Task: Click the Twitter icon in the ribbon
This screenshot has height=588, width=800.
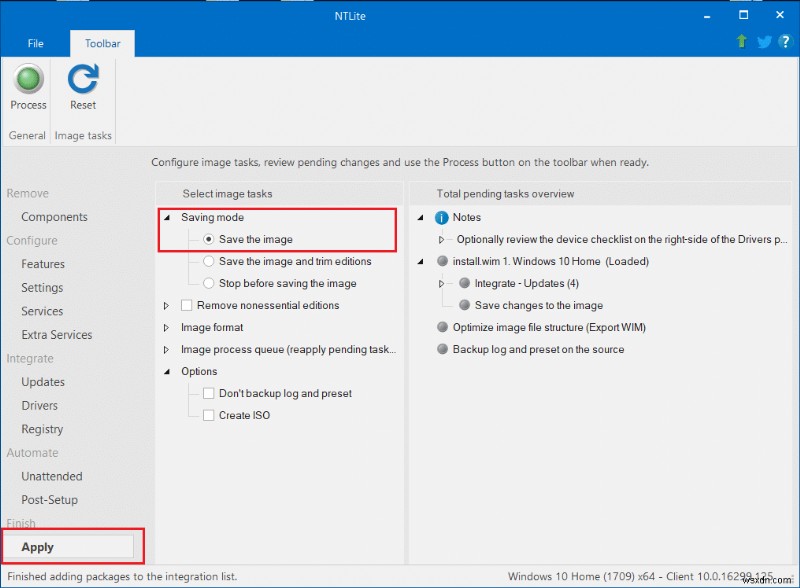Action: coord(763,42)
